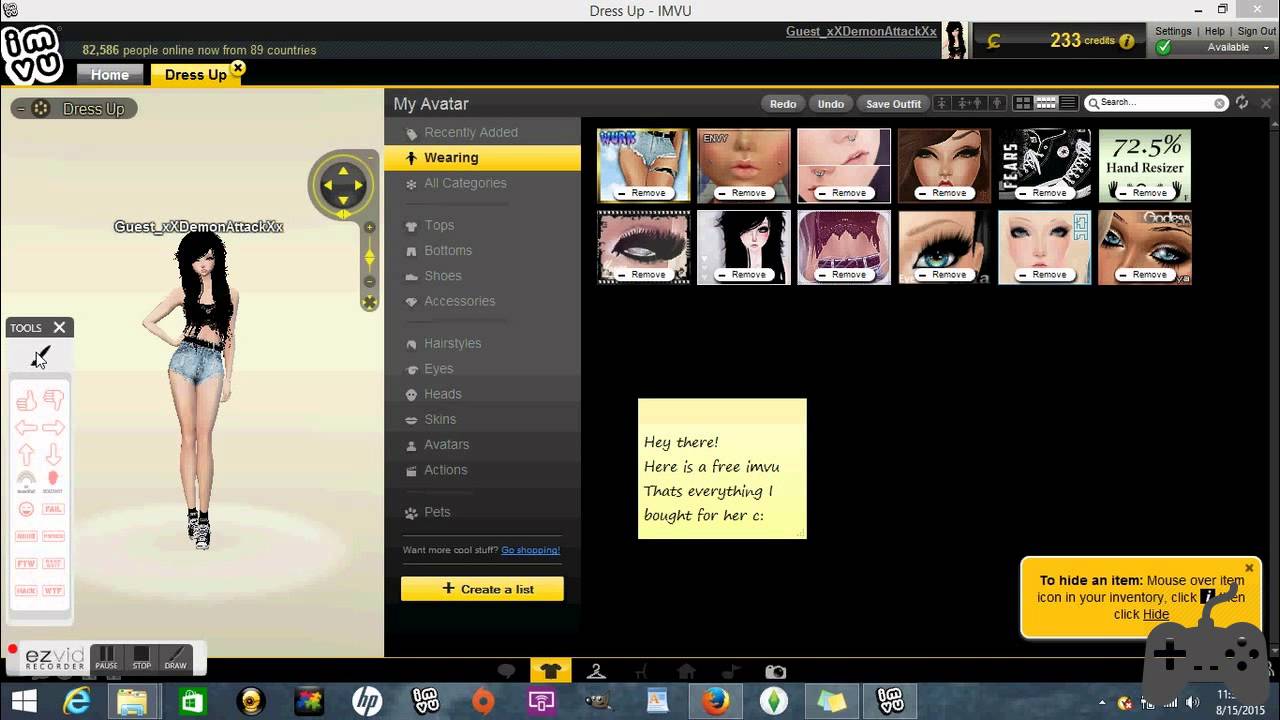
Task: Click the Redo button
Action: click(783, 104)
